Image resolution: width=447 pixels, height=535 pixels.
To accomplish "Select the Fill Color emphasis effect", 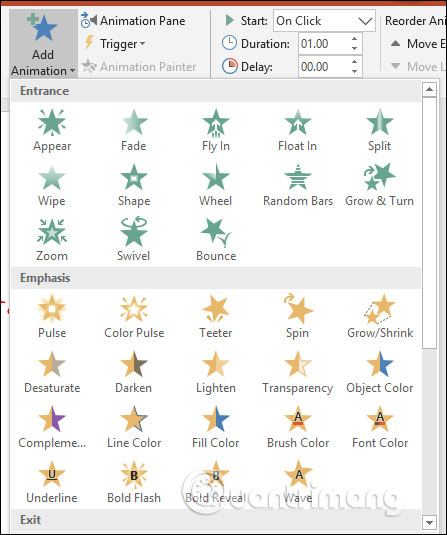I will (x=216, y=427).
